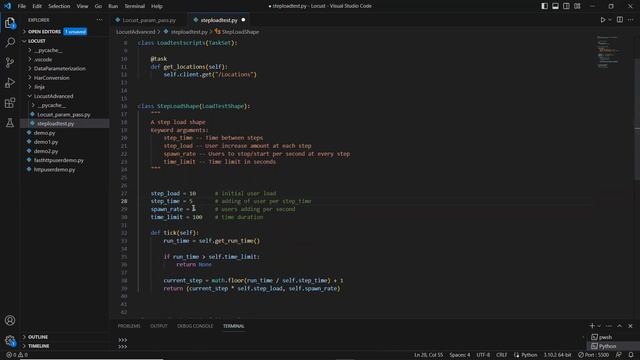Toggle secondary side bar layout icon
Image resolution: width=640 pixels, height=360 pixels.
tap(566, 6)
